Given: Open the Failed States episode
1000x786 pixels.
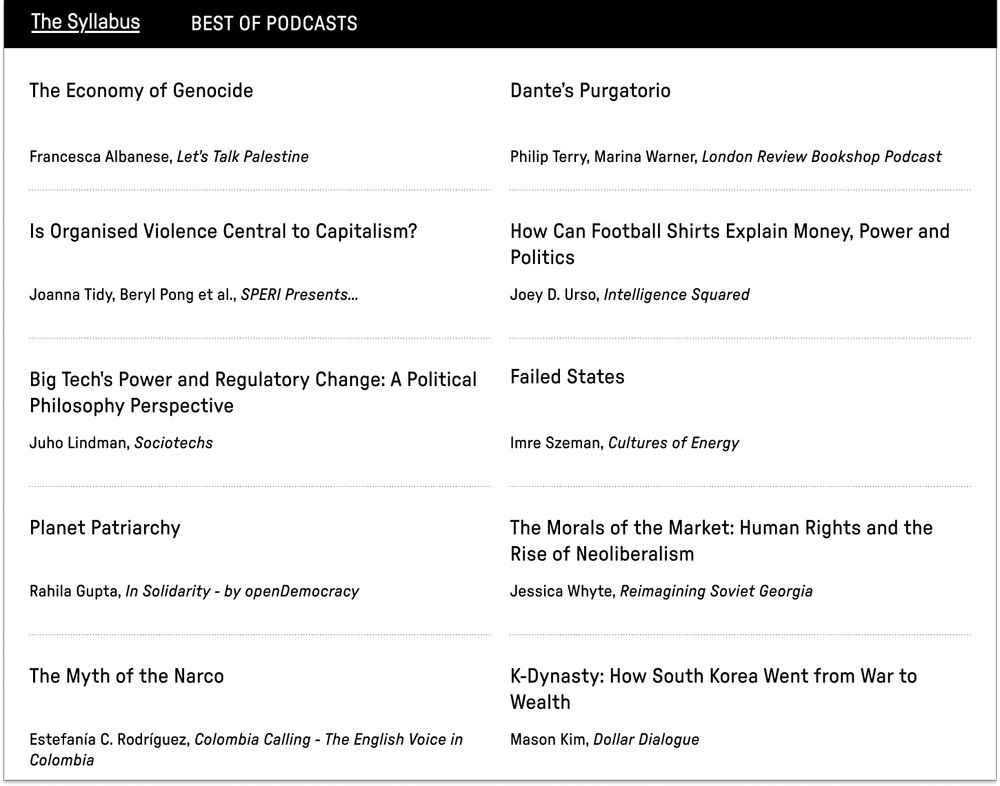Looking at the screenshot, I should pos(567,376).
